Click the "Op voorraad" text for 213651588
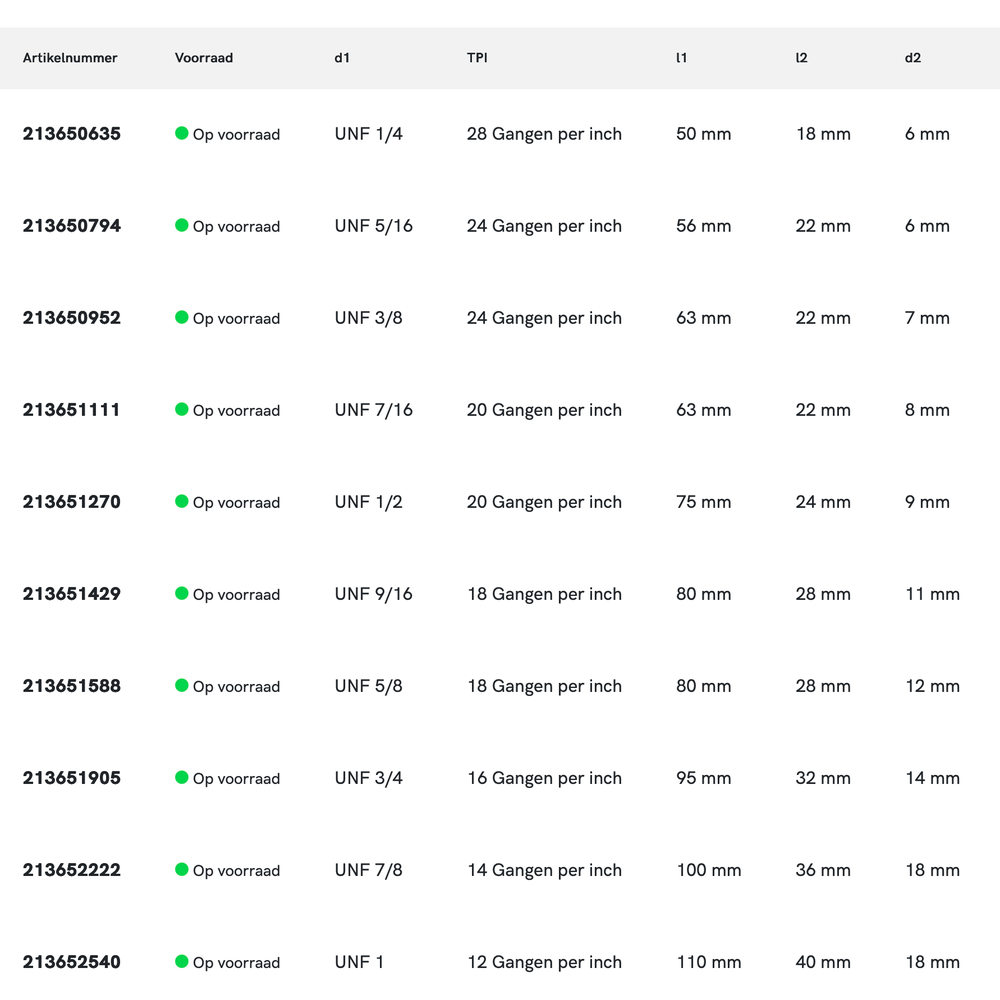This screenshot has height=1000, width=1000. point(236,687)
